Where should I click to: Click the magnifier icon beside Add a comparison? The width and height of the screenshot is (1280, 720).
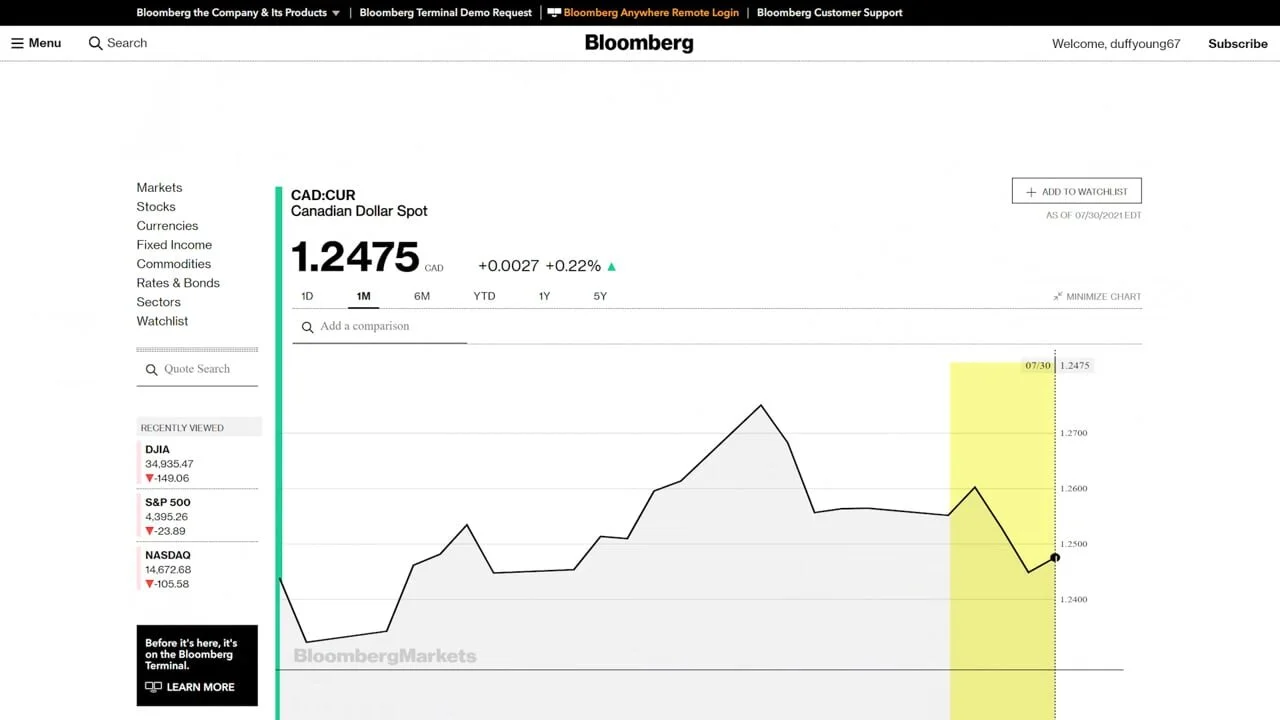[x=308, y=327]
